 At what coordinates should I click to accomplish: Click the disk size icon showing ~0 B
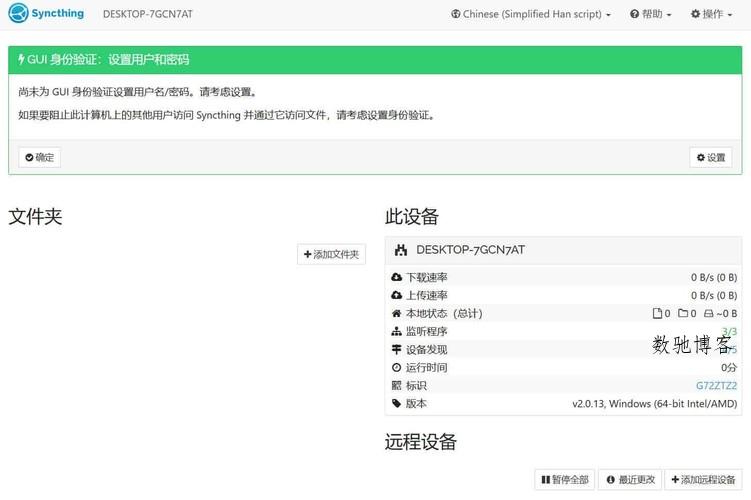point(709,314)
